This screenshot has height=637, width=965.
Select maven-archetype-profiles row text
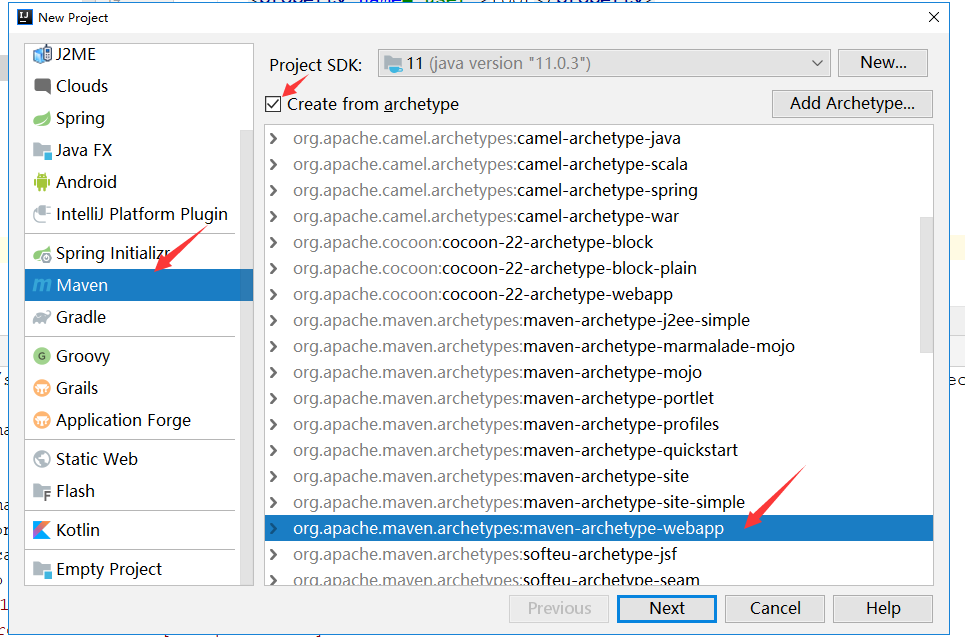click(x=506, y=425)
